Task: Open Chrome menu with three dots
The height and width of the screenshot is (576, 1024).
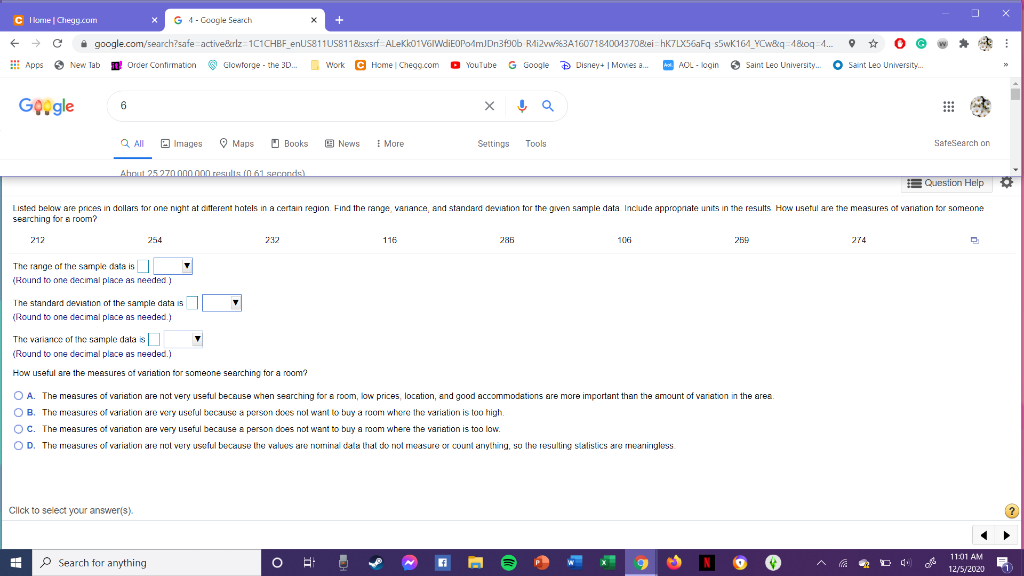Action: click(x=1006, y=44)
